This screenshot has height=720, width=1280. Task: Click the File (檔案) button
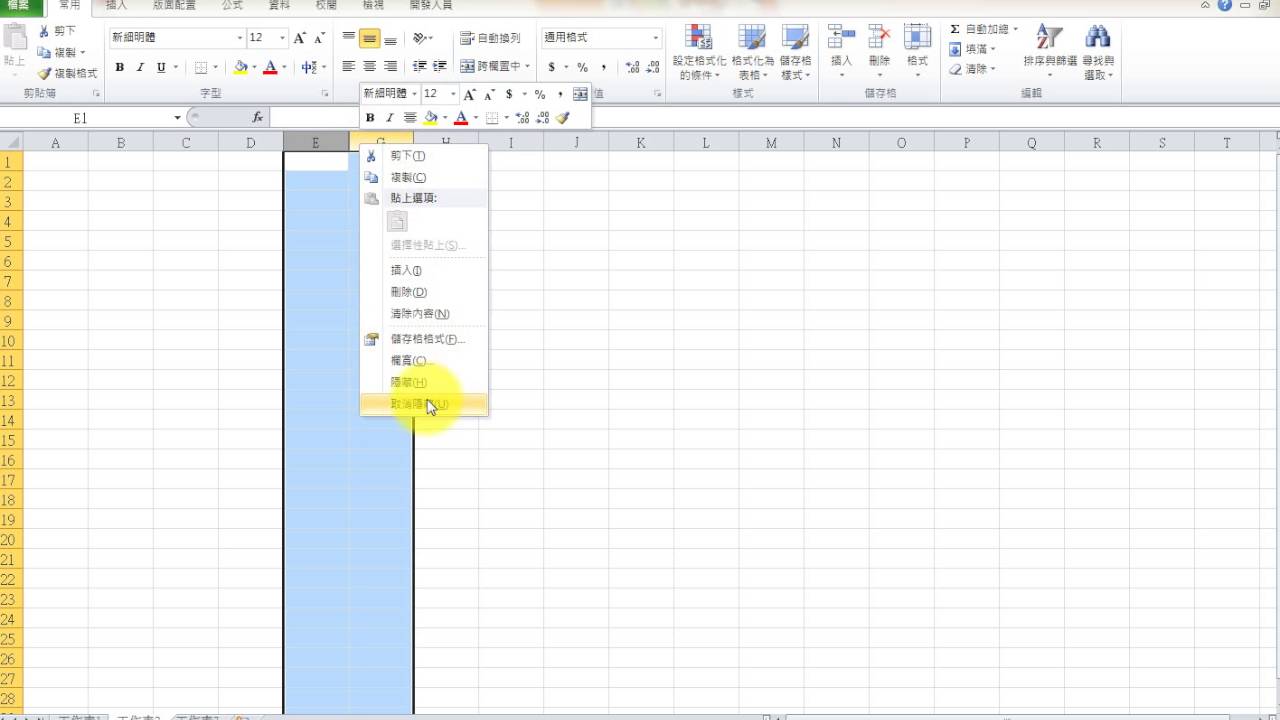coord(21,6)
